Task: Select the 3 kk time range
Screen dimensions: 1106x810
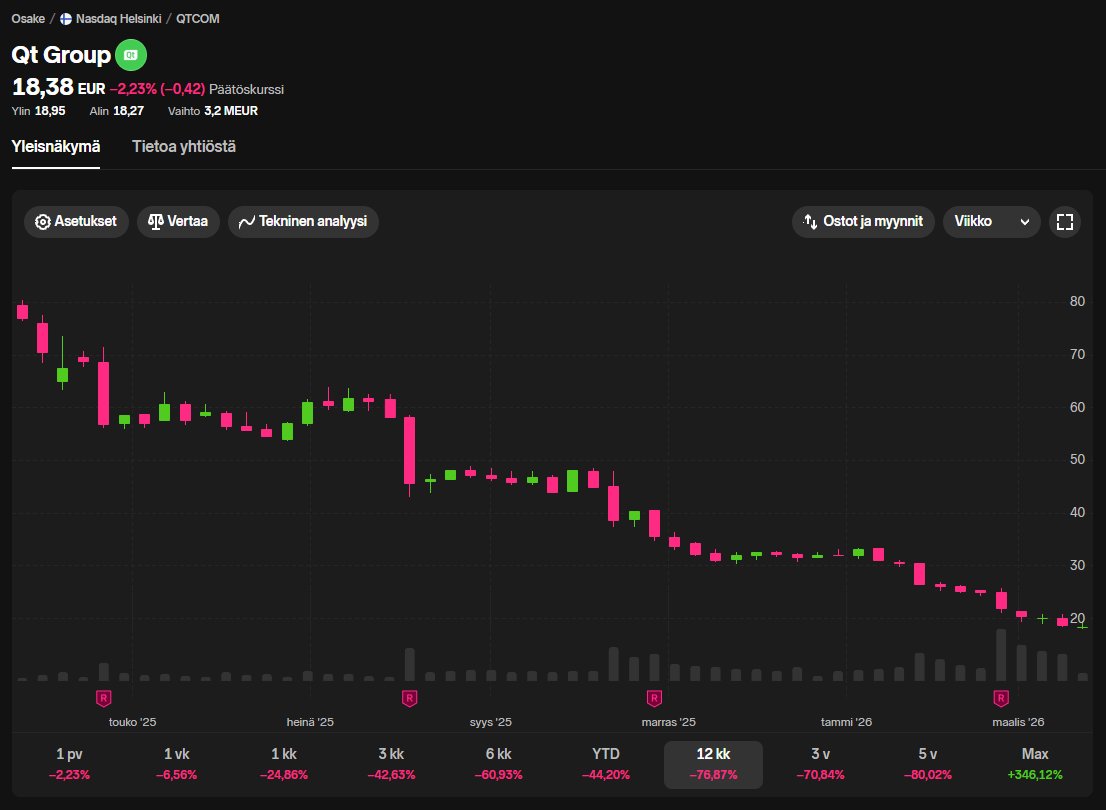Action: [391, 764]
